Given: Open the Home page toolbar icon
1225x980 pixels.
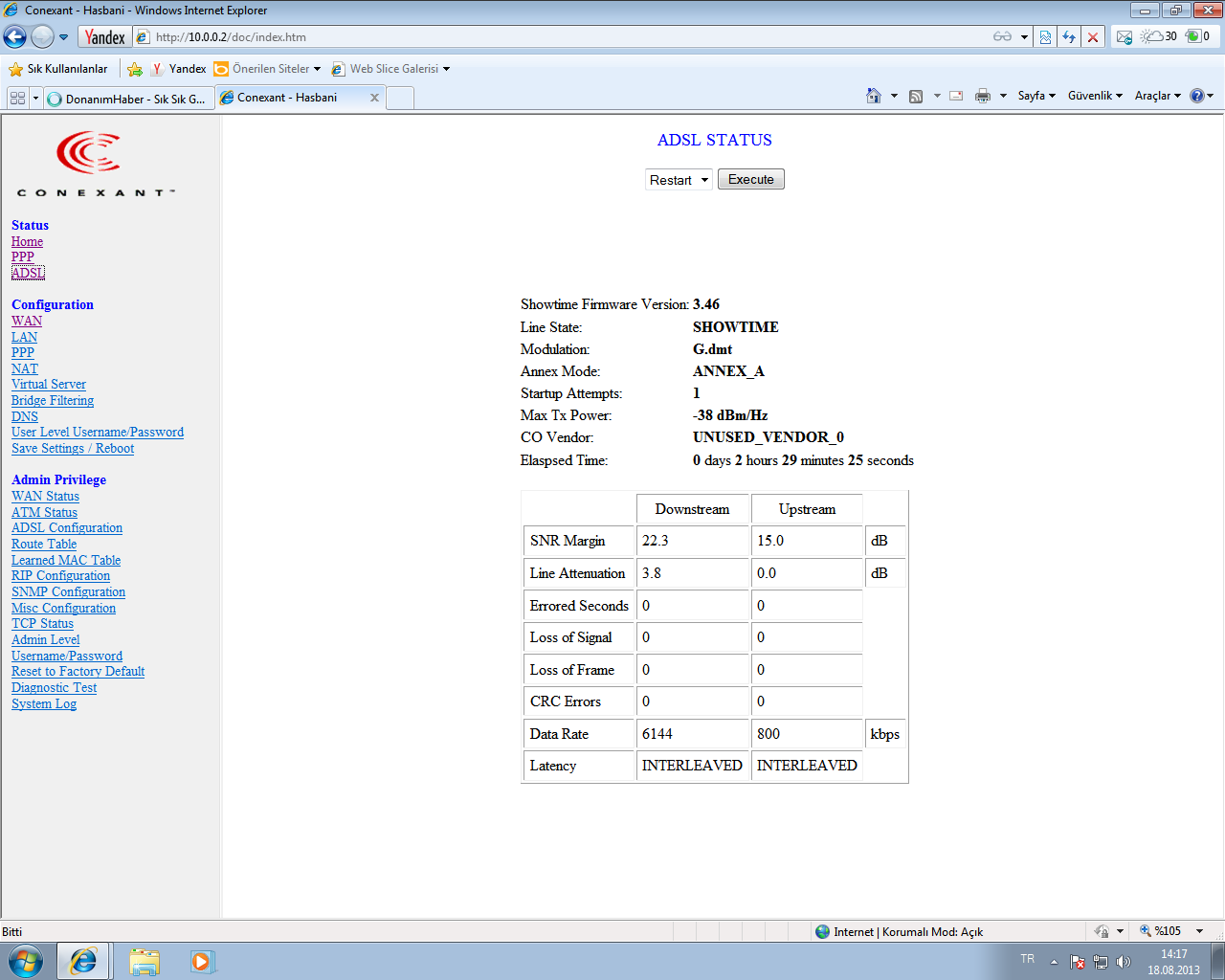Looking at the screenshot, I should pos(873,96).
